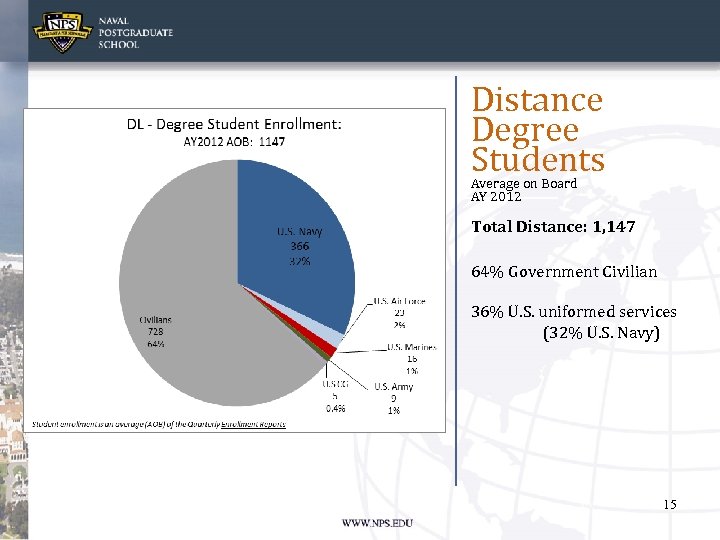
Task: Click the slide number 15
Action: [670, 504]
